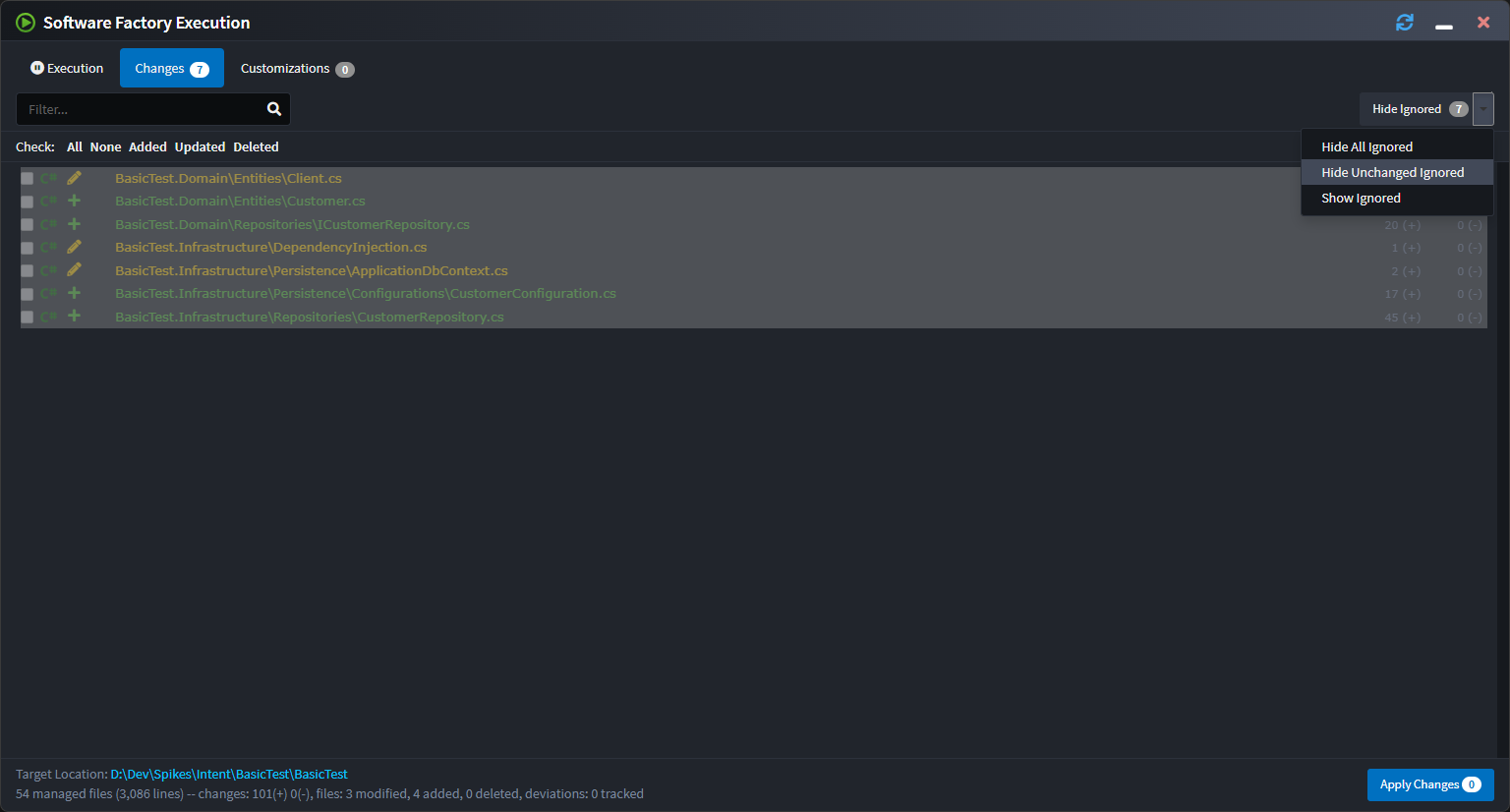
Task: Open the Execution tab
Action: [67, 68]
